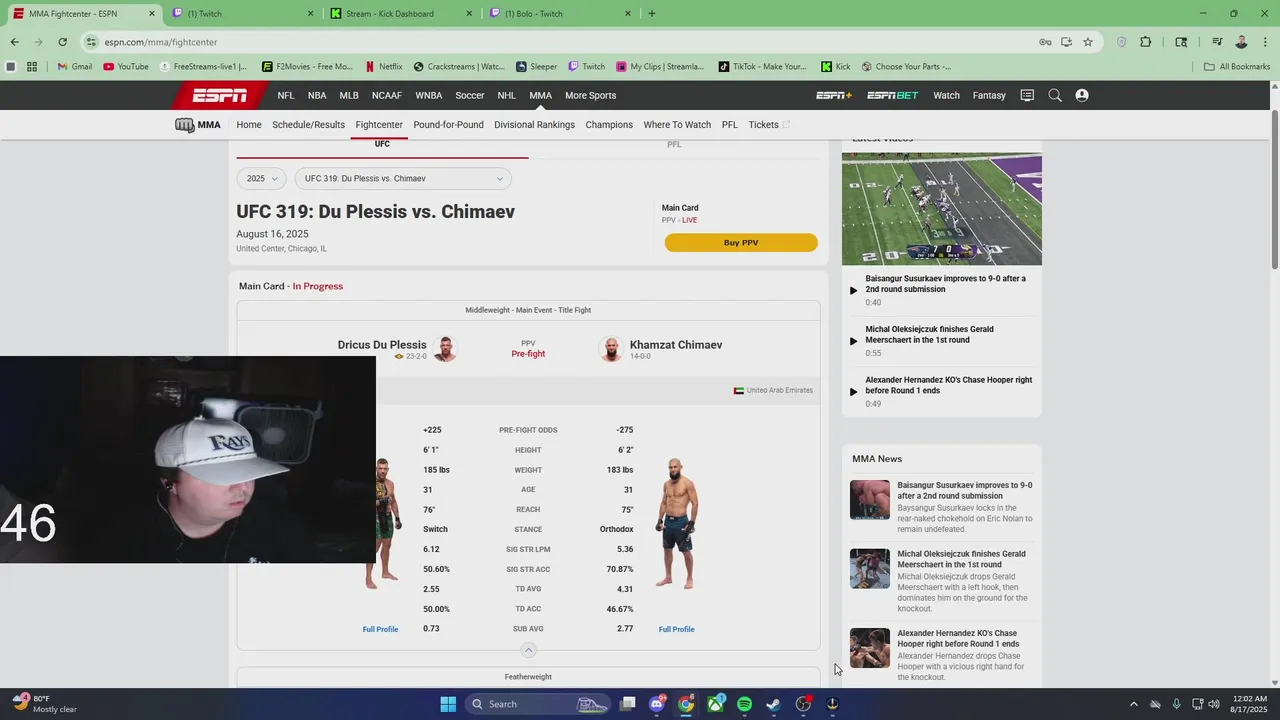Open Dricus Du Plessis Full Profile link
Screen dimensions: 1280x720
380,629
